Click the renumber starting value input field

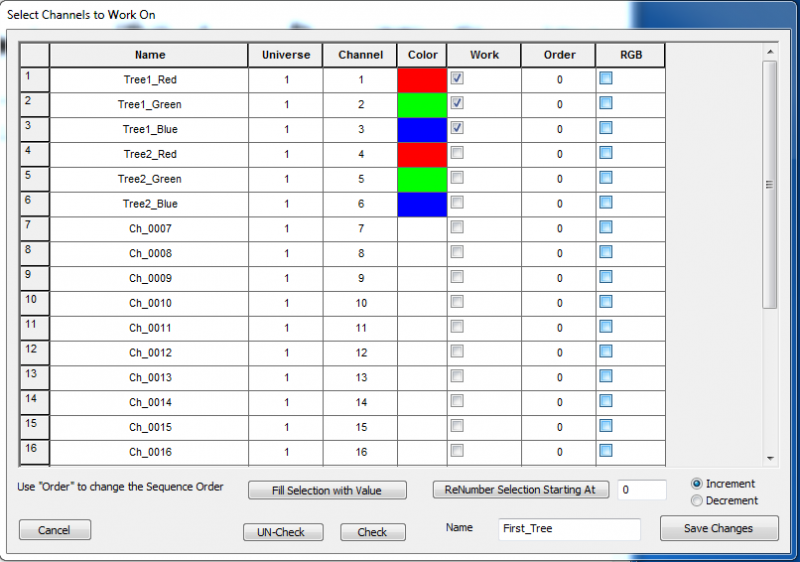tap(641, 490)
